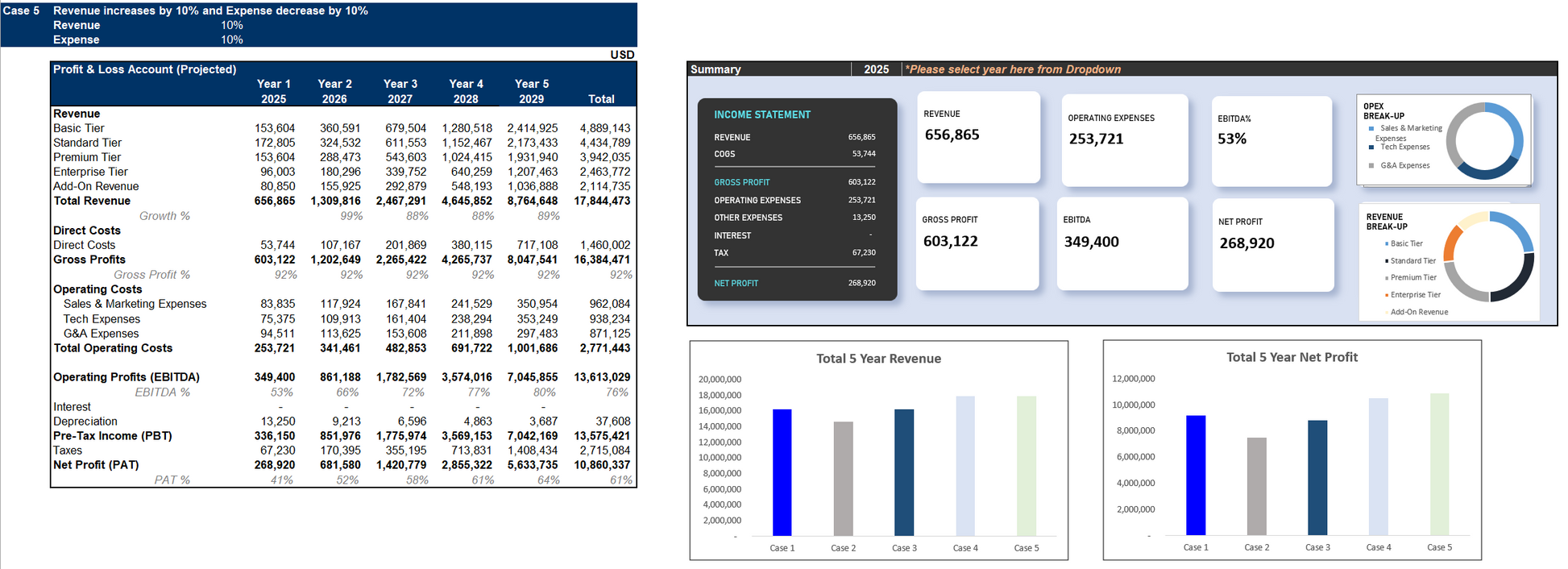Click the OPEX Break-Up donut chart

click(1484, 141)
